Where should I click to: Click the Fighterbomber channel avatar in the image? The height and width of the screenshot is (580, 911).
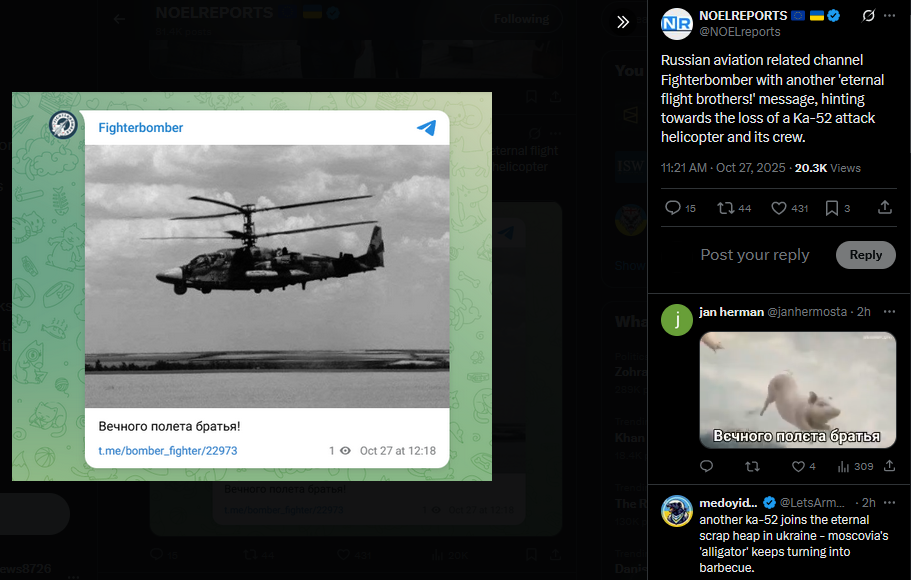(63, 124)
